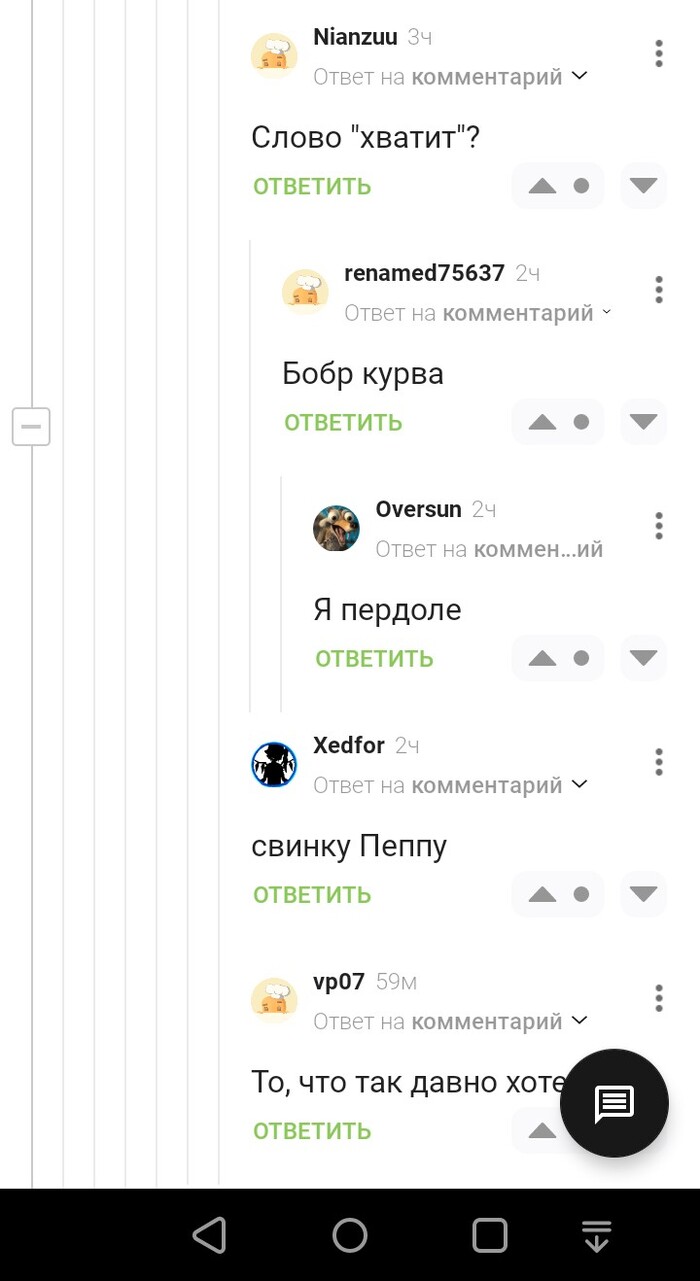Viewport: 700px width, 1281px height.
Task: Tap the Android back navigation button
Action: tap(210, 1235)
